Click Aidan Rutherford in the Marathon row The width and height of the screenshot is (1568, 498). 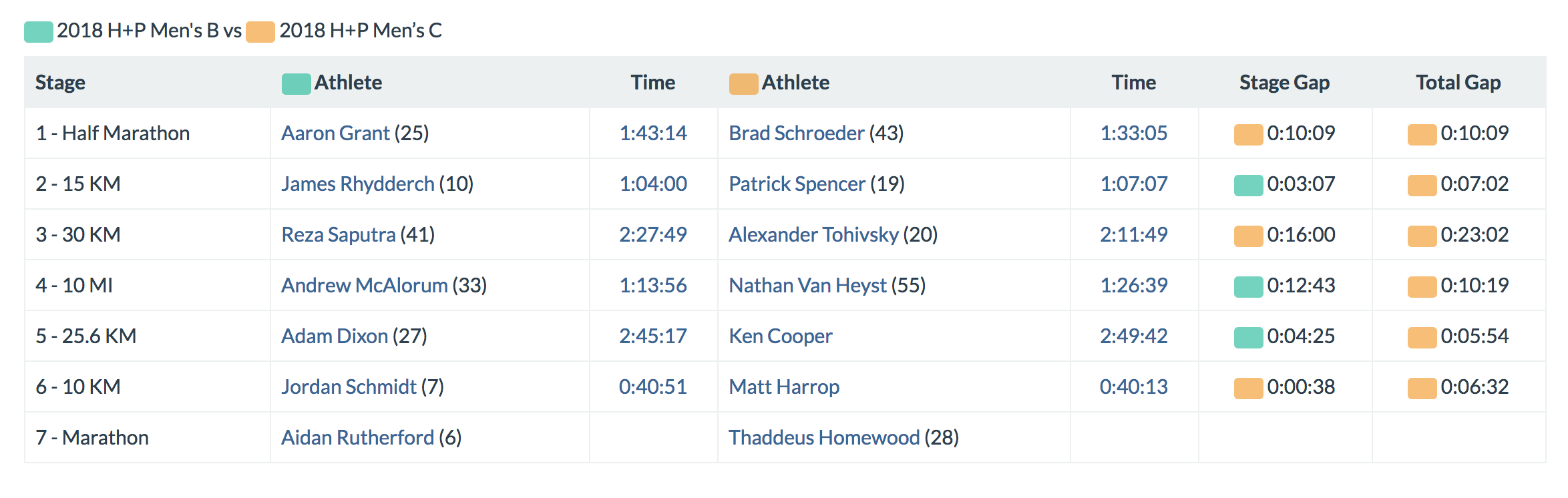[x=357, y=438]
